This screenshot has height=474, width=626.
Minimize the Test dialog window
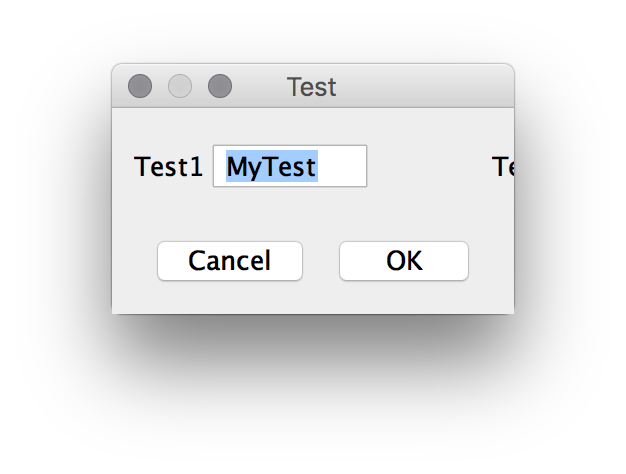click(180, 87)
